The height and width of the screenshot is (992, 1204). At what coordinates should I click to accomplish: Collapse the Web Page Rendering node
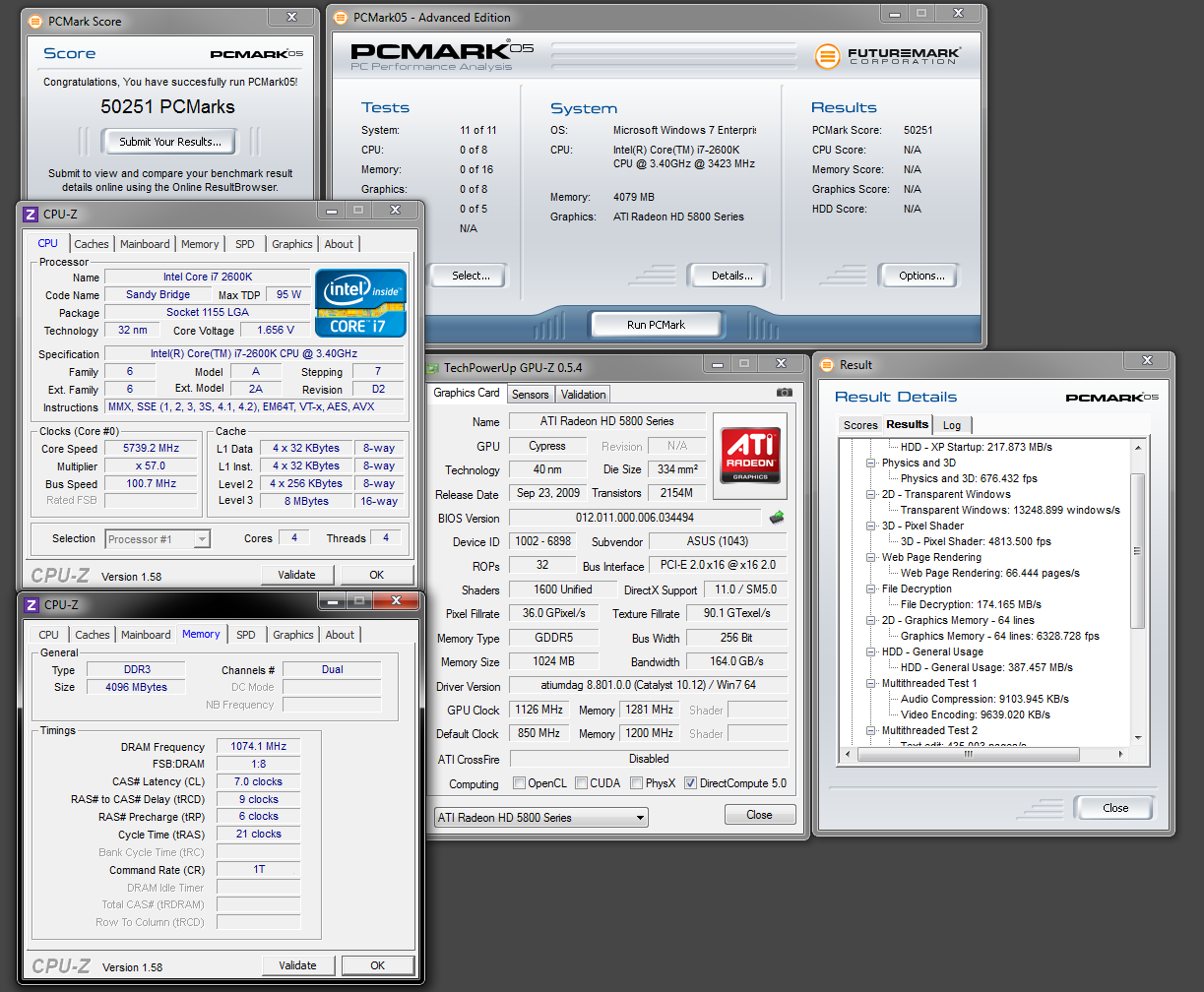pyautogui.click(x=871, y=557)
